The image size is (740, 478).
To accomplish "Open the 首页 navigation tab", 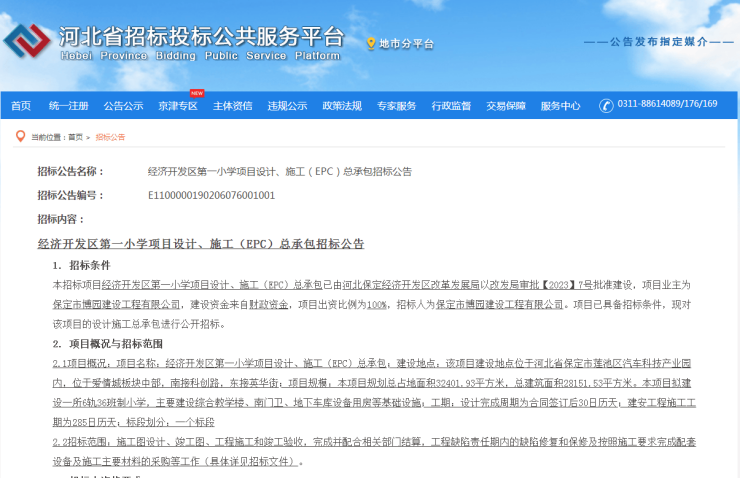I will point(21,106).
